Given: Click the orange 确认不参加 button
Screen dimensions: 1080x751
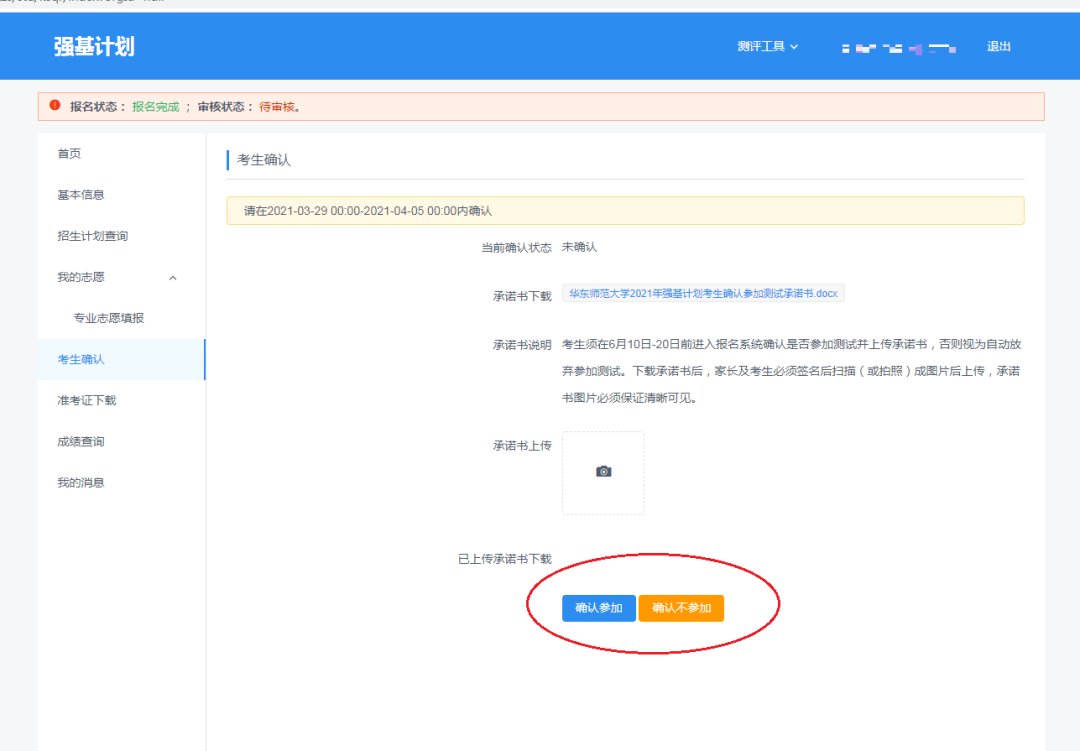Looking at the screenshot, I should [x=681, y=607].
